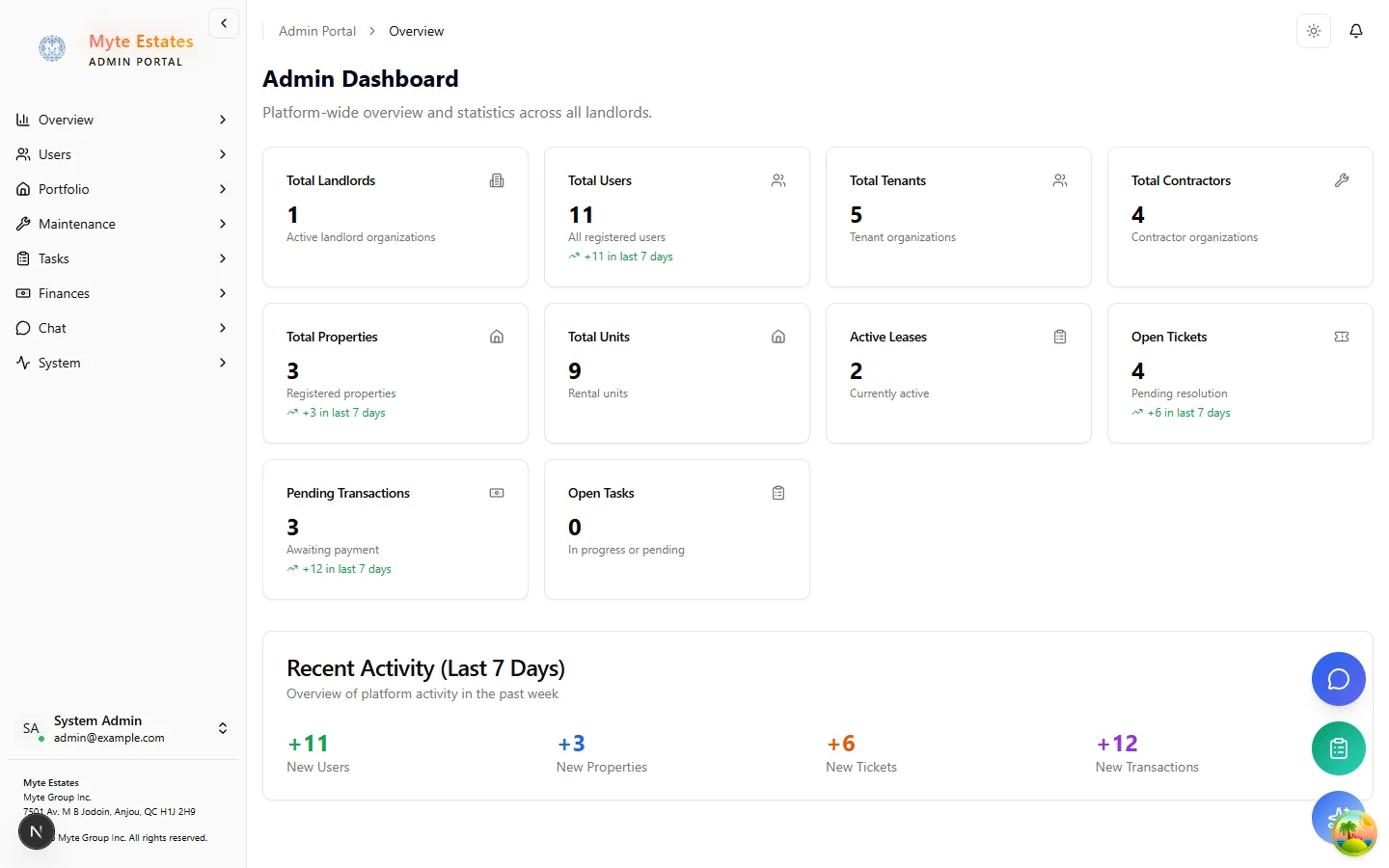Click New Tickets label in Recent Activity

tap(861, 767)
